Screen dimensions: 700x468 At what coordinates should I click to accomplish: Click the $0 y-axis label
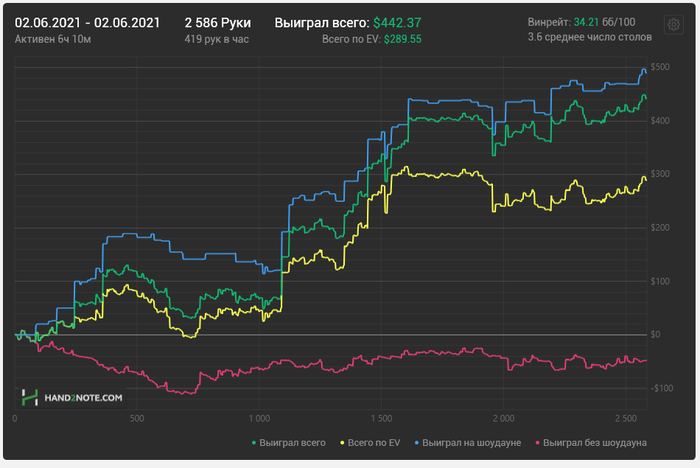click(655, 334)
